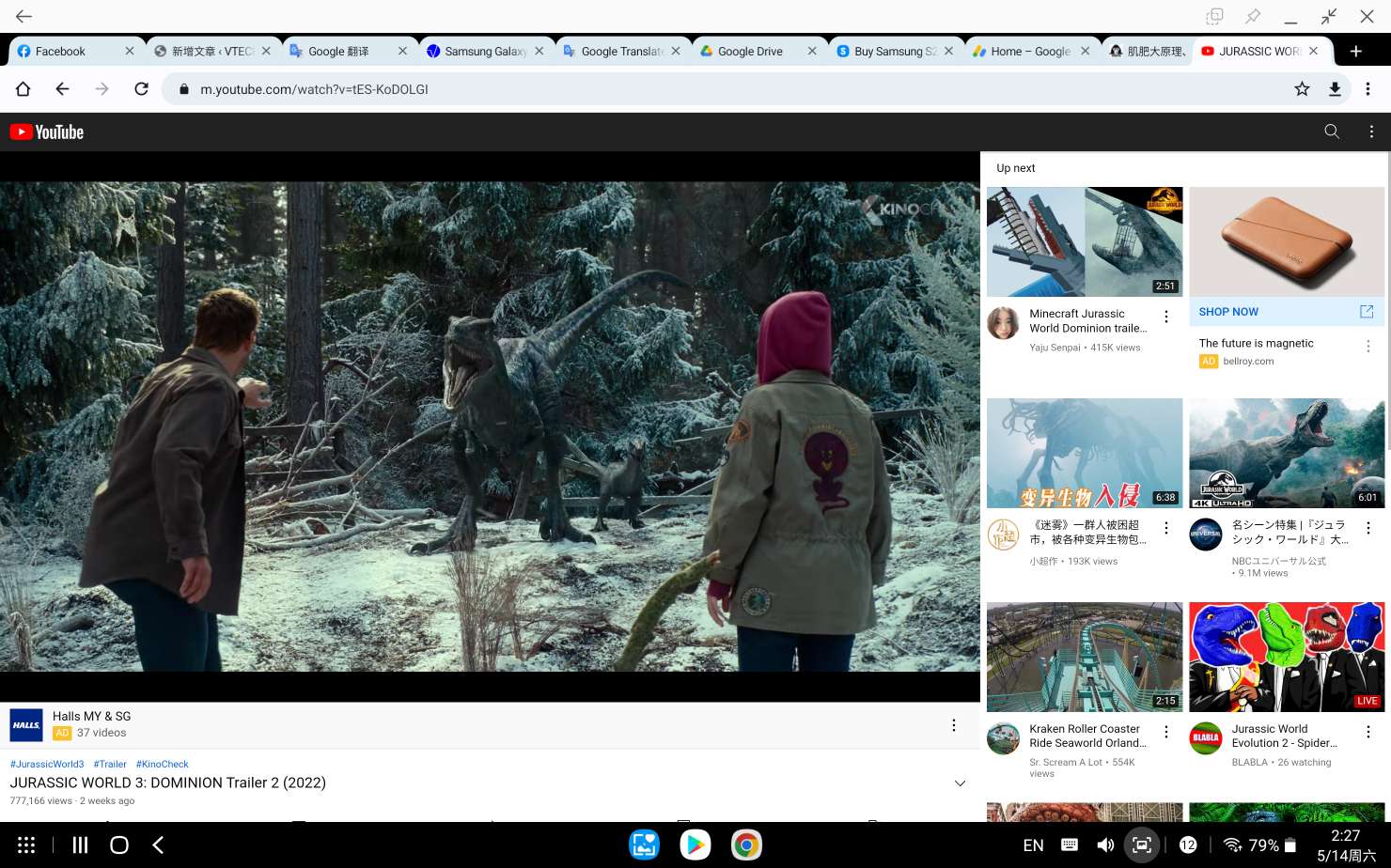Show recent apps in the taskbar

point(81,845)
